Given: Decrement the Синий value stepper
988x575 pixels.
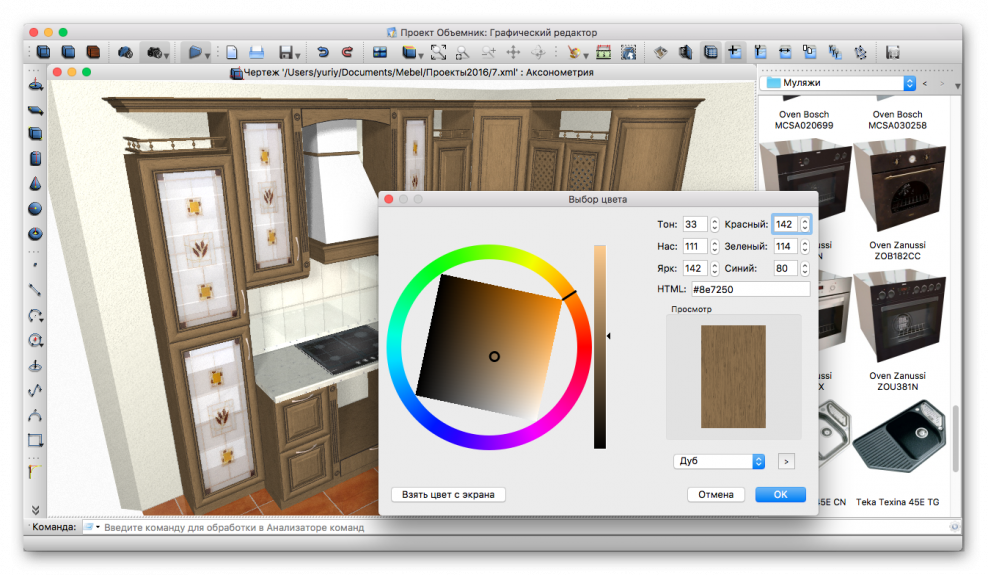Looking at the screenshot, I should pos(805,272).
